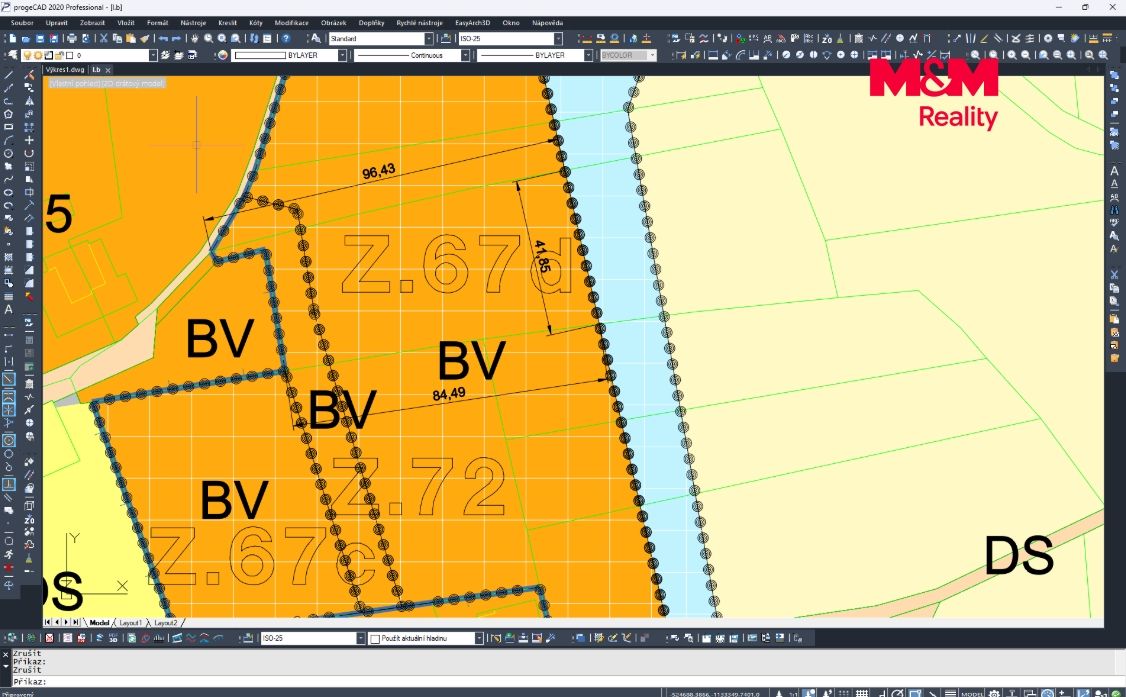Click the Cut scissors icon
The height and width of the screenshot is (697, 1126).
[103, 39]
